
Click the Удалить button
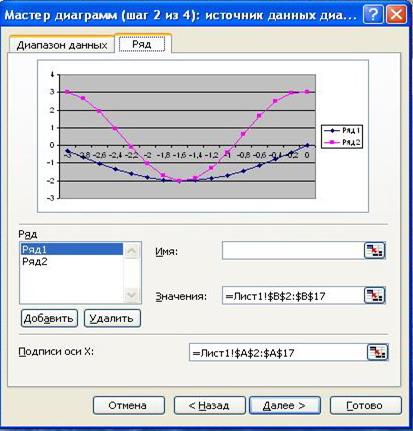tap(112, 318)
